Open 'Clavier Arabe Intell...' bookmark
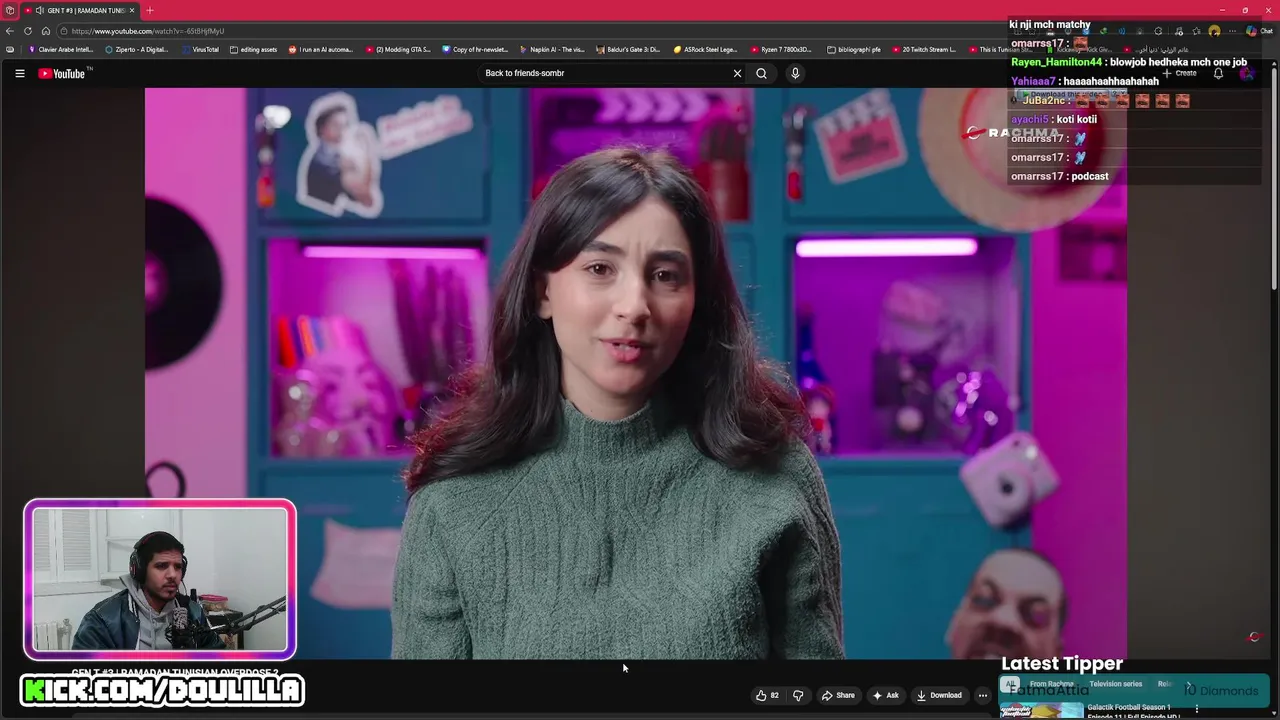The image size is (1280, 720). coord(60,49)
